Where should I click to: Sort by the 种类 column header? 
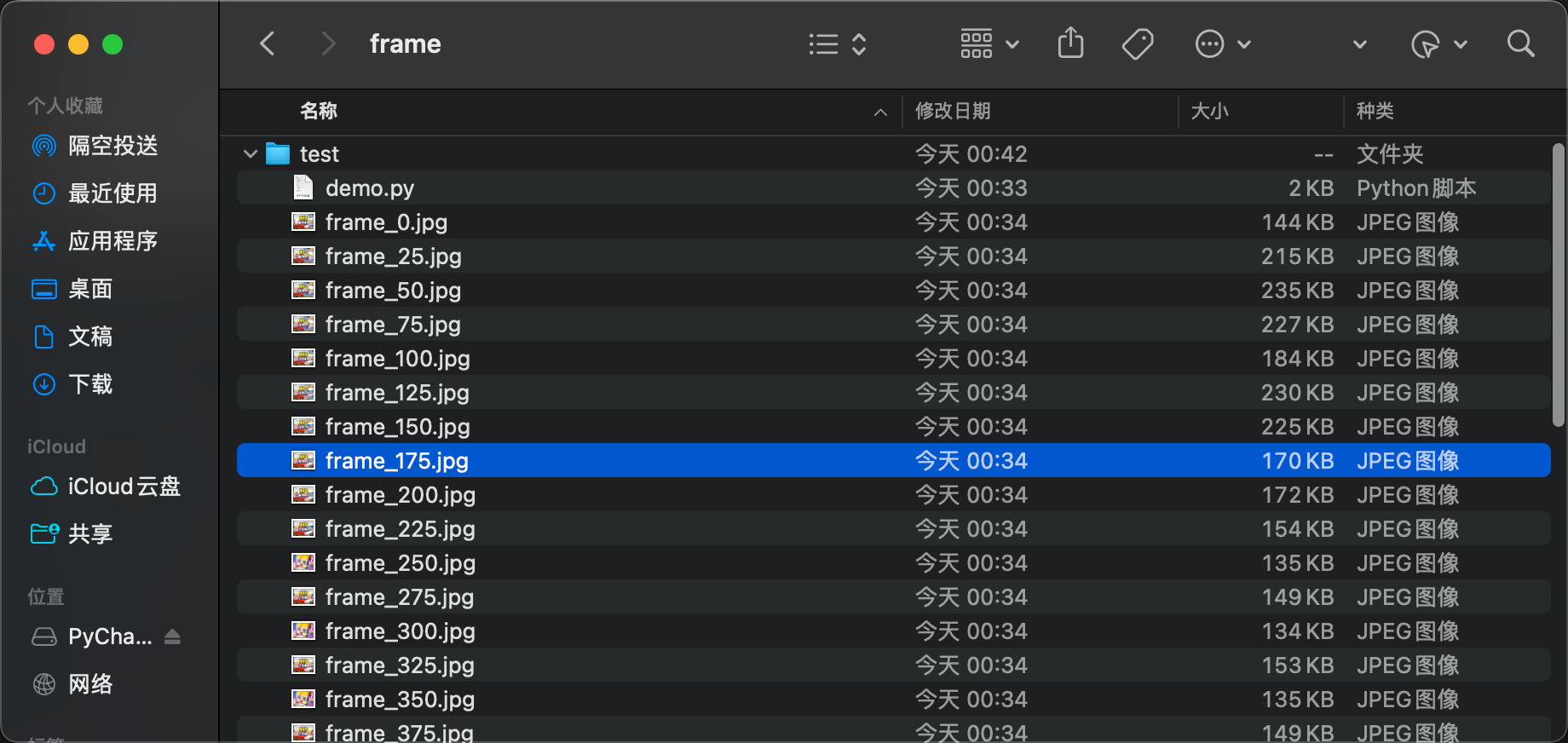[x=1375, y=111]
